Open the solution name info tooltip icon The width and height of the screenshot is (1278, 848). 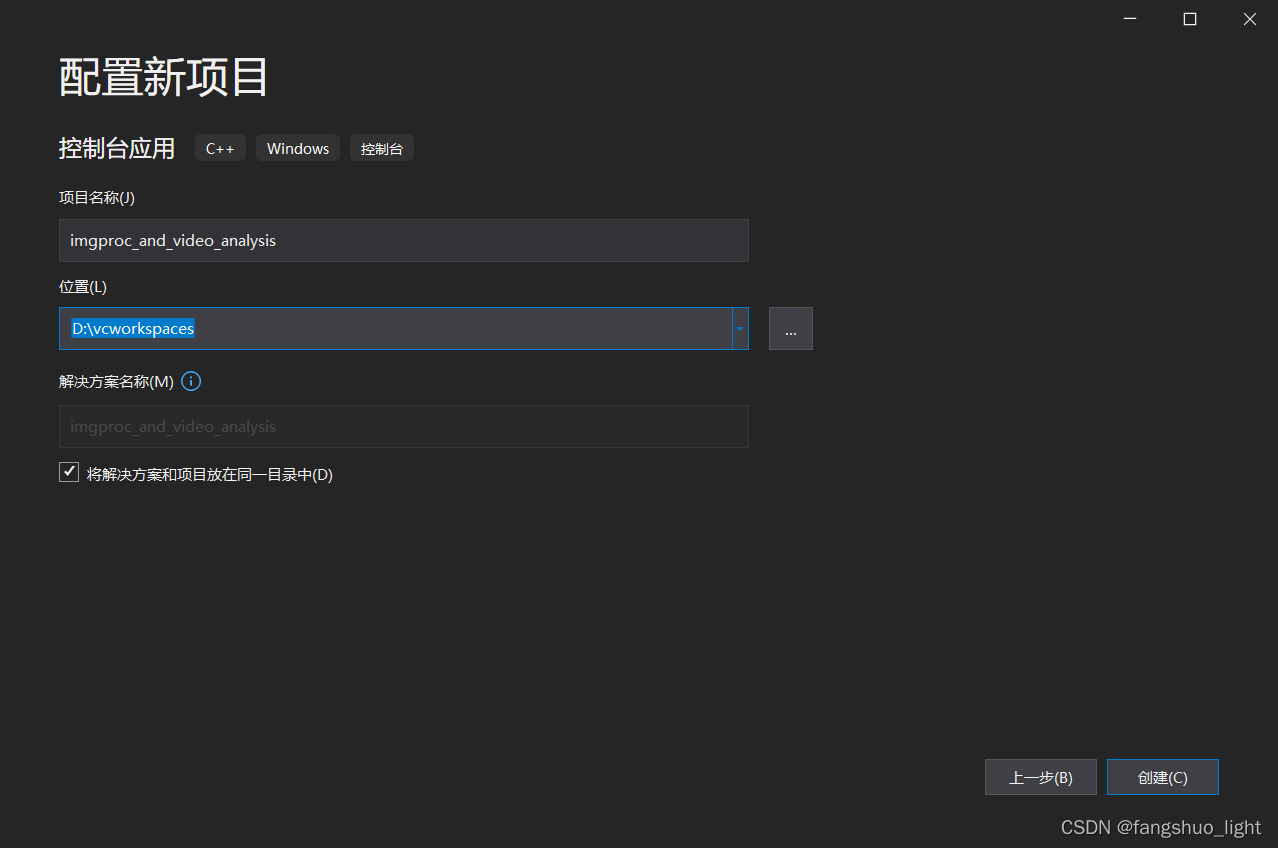190,380
